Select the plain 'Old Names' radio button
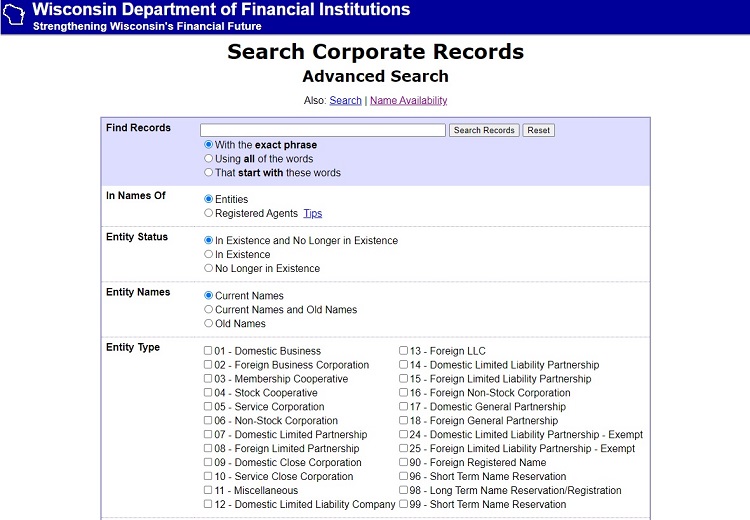The width and height of the screenshot is (750, 520). click(x=209, y=323)
